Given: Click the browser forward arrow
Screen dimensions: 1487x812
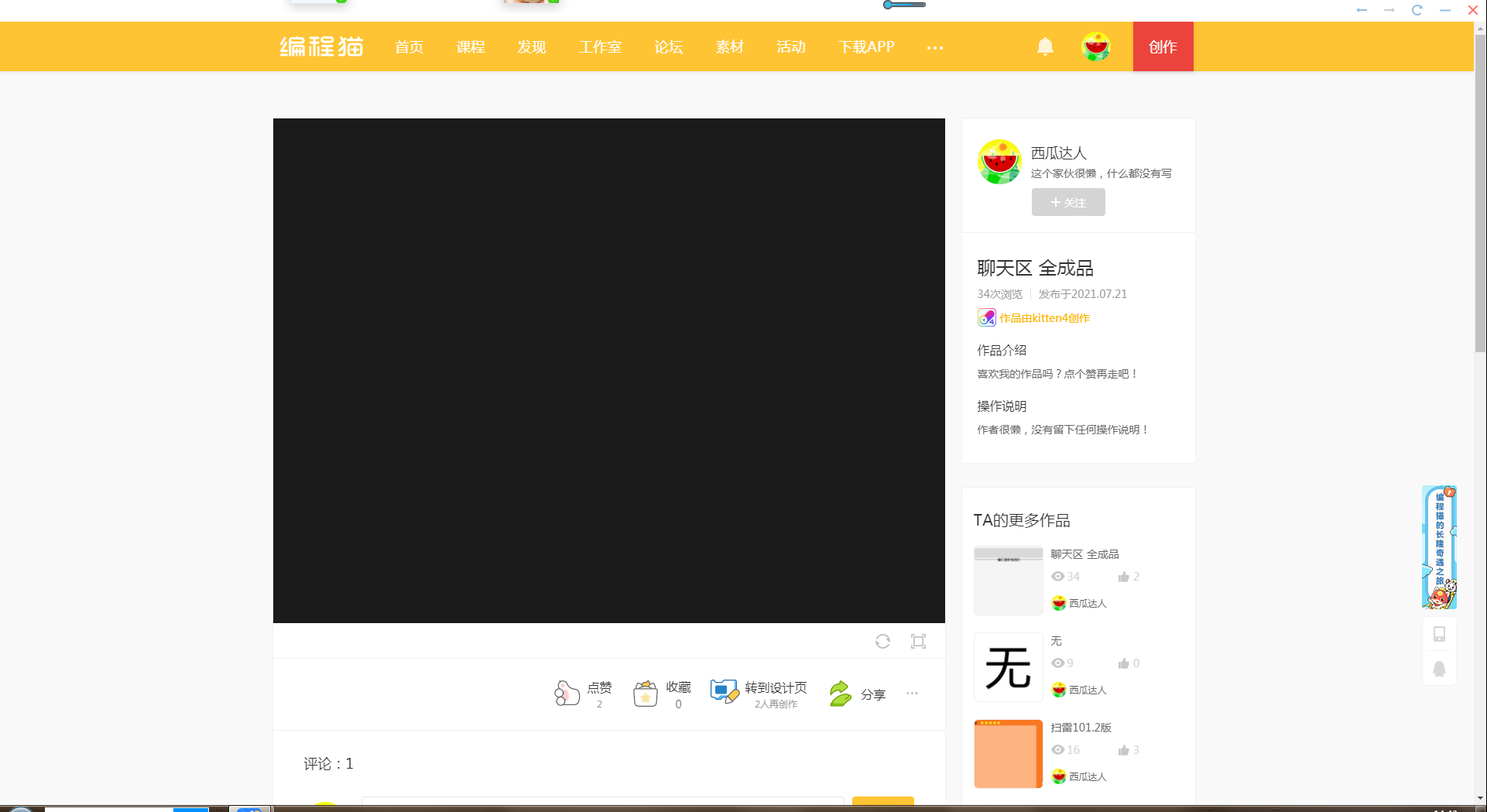Looking at the screenshot, I should pyautogui.click(x=1389, y=10).
